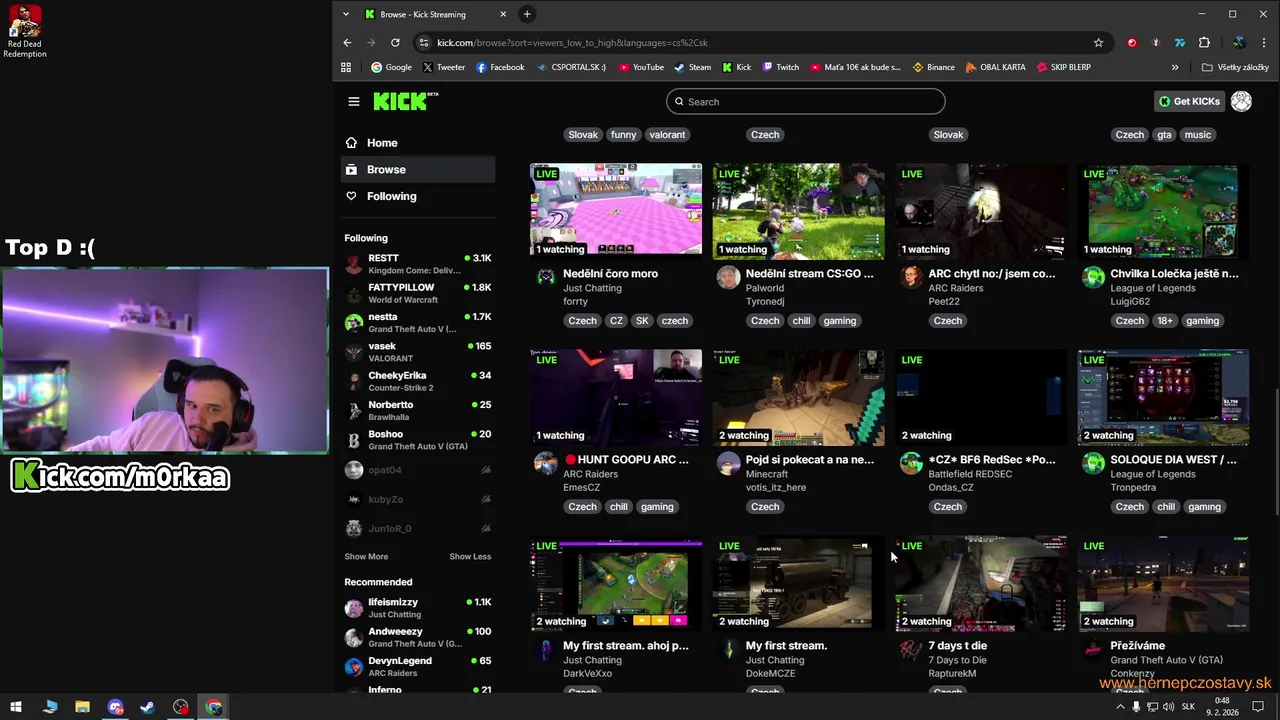This screenshot has height=720, width=1280.
Task: Click votis_itz_here's channel avatar
Action: tap(728, 463)
